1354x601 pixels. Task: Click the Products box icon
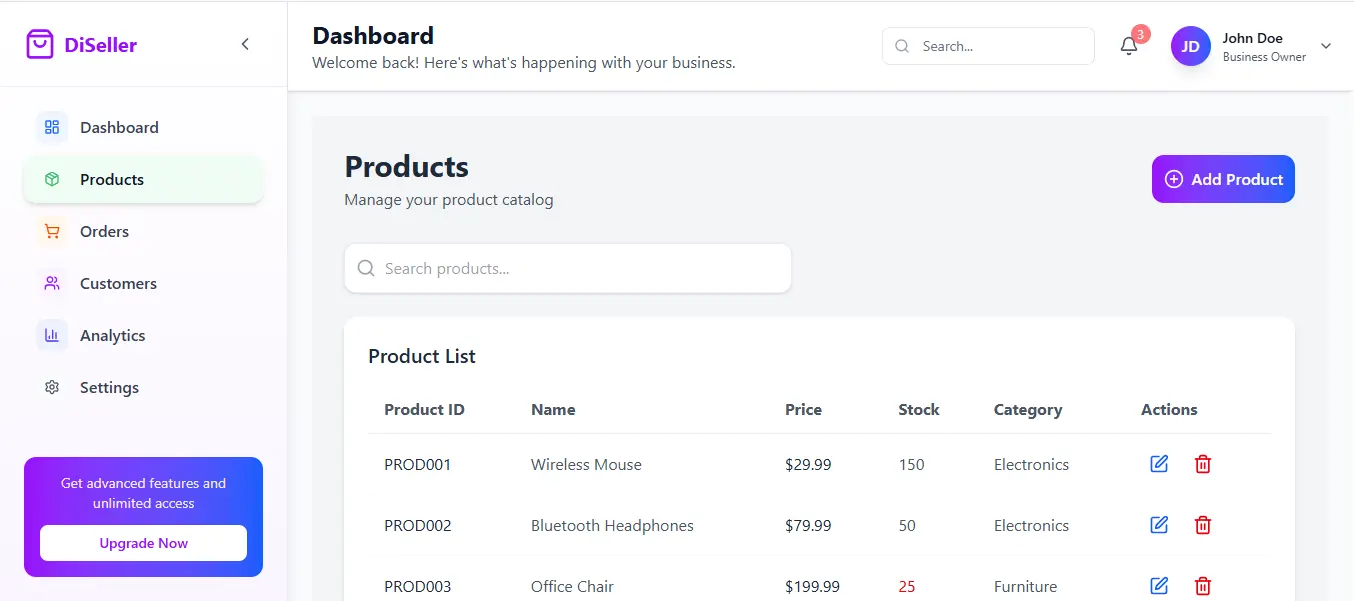[51, 179]
